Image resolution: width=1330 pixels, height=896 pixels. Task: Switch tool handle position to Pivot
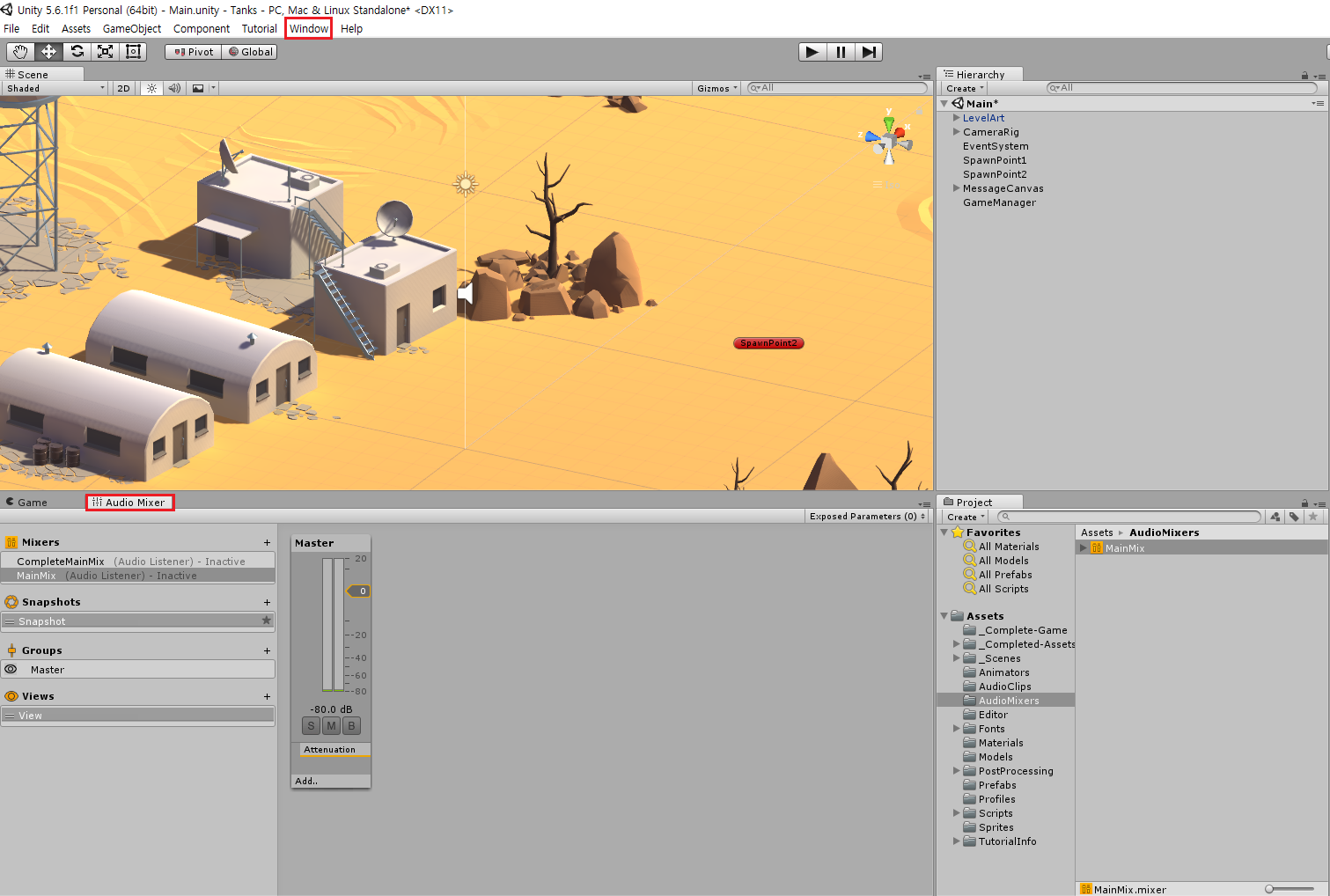point(192,51)
